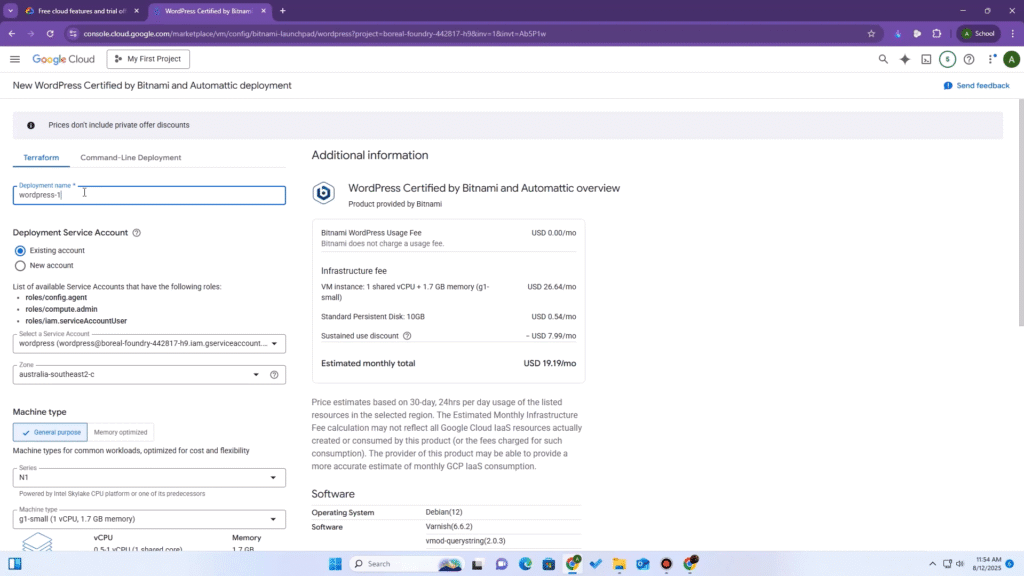Select the Existing account radio button
Viewport: 1024px width, 576px height.
pos(20,251)
